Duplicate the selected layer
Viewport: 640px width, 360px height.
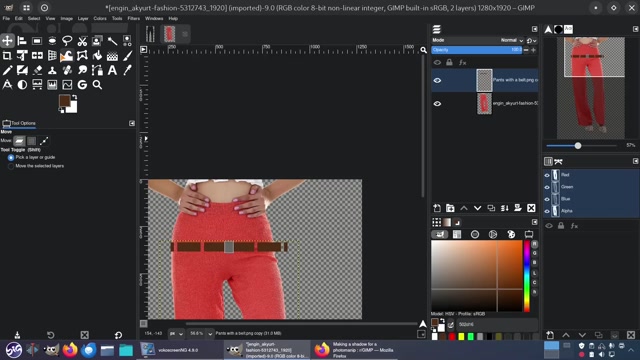pyautogui.click(x=491, y=208)
